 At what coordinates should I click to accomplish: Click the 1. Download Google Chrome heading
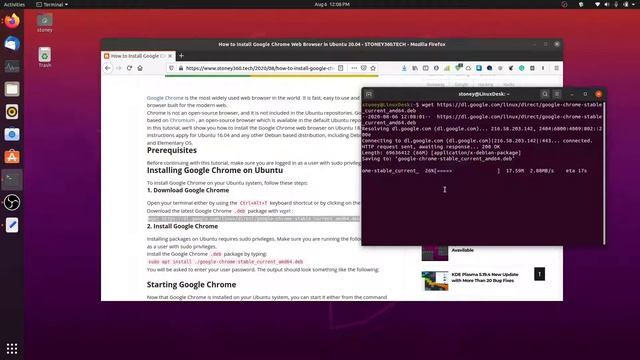tap(188, 190)
